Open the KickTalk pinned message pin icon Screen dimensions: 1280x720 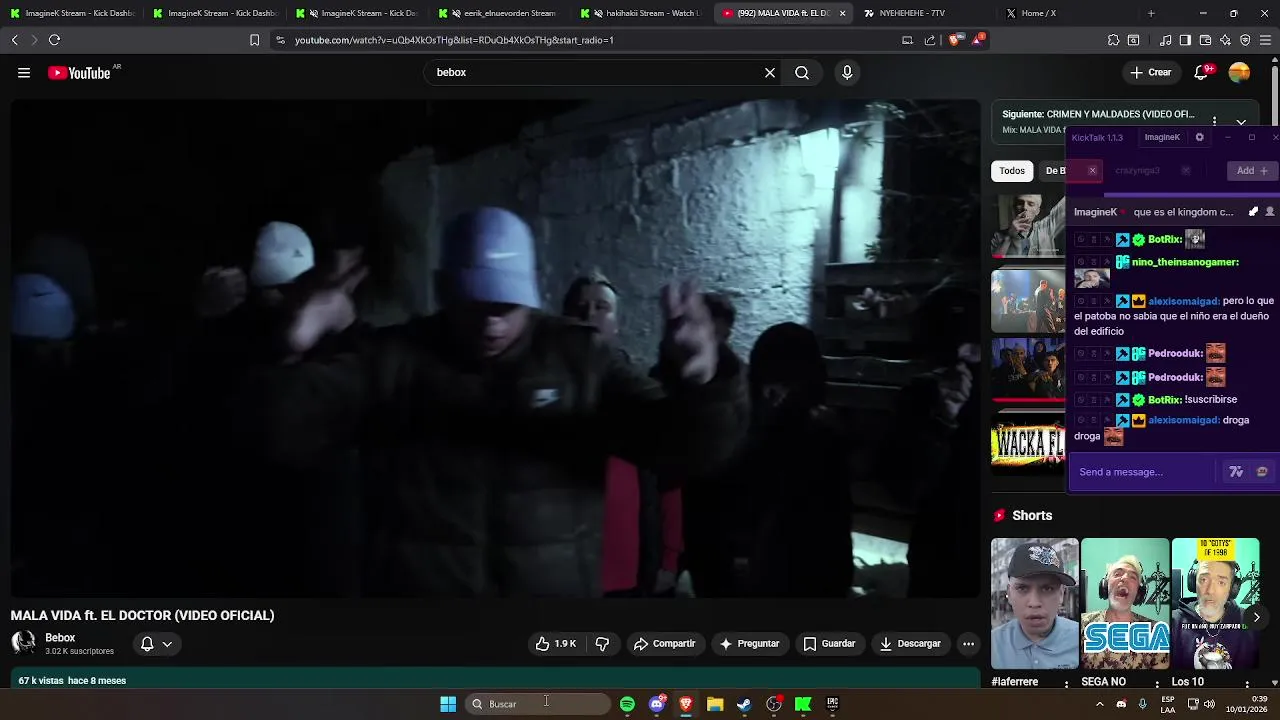(1254, 212)
